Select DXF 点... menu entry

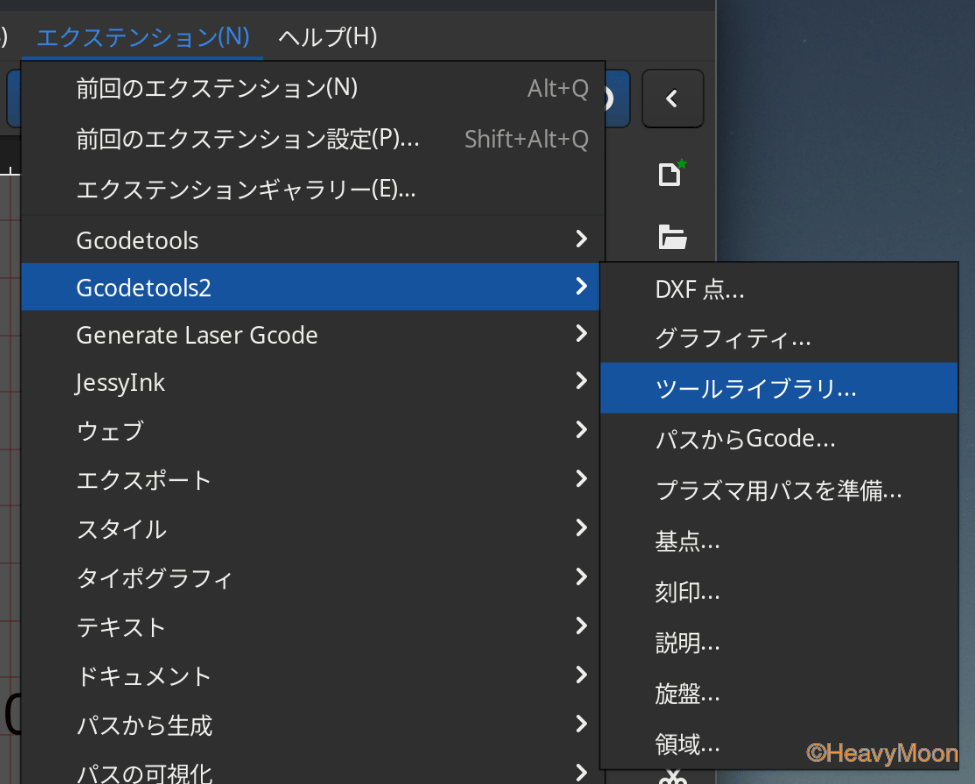[x=699, y=290]
